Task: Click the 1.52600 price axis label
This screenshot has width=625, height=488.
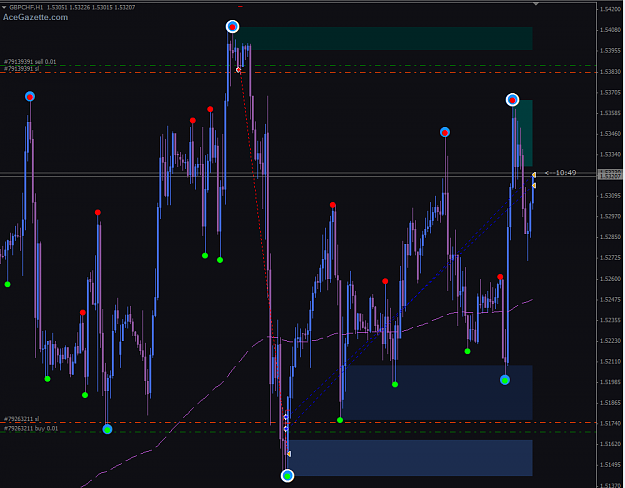Action: click(x=610, y=279)
